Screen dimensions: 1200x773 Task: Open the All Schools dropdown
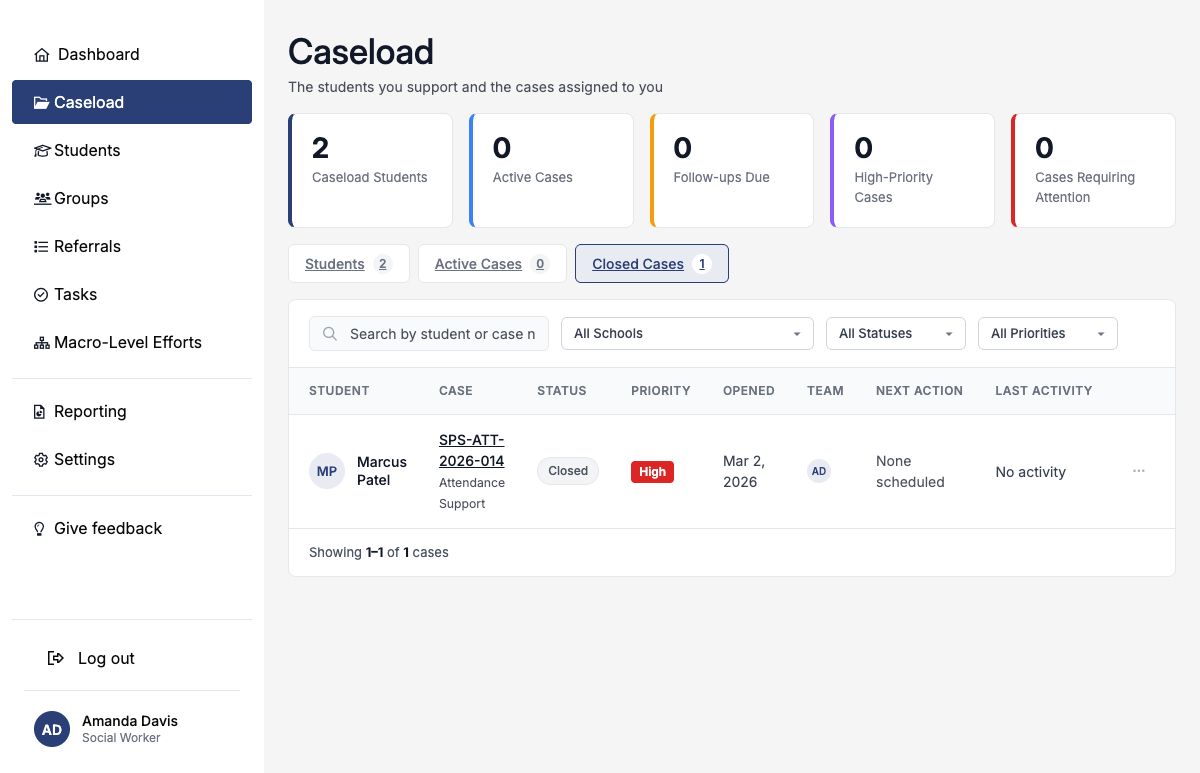687,334
